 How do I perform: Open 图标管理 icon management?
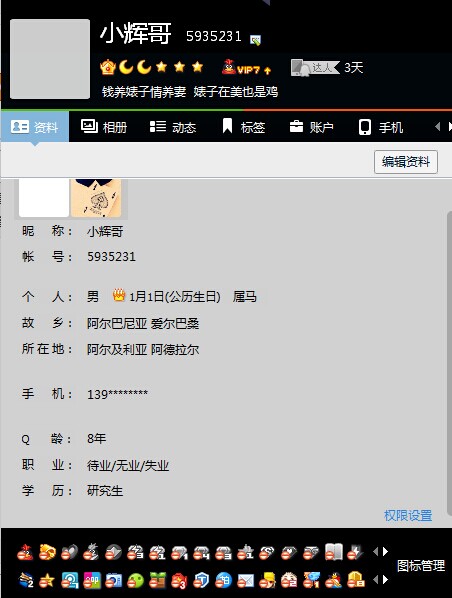421,565
